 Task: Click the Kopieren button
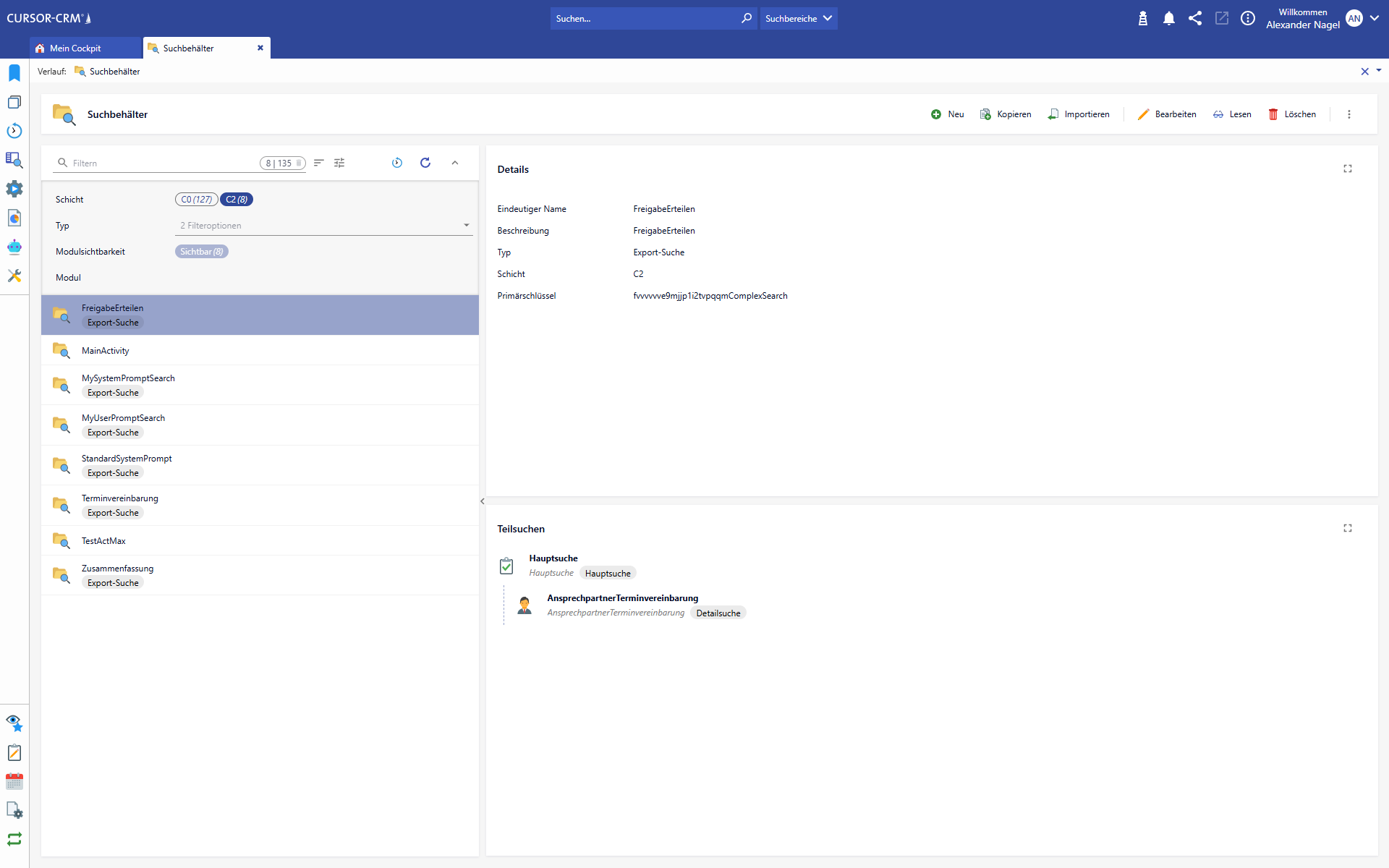click(1006, 114)
